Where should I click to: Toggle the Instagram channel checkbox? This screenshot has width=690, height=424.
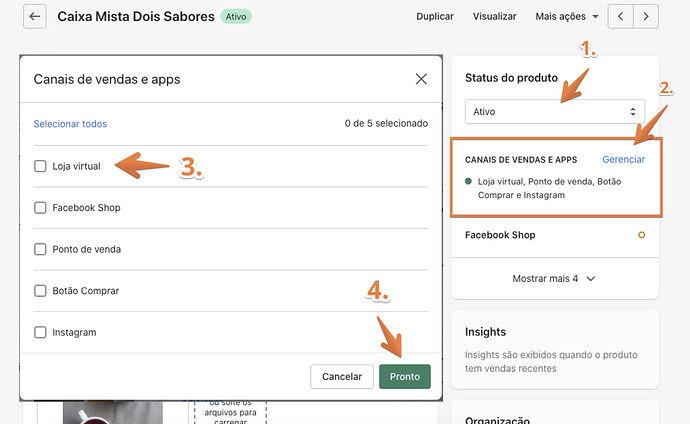[40, 332]
